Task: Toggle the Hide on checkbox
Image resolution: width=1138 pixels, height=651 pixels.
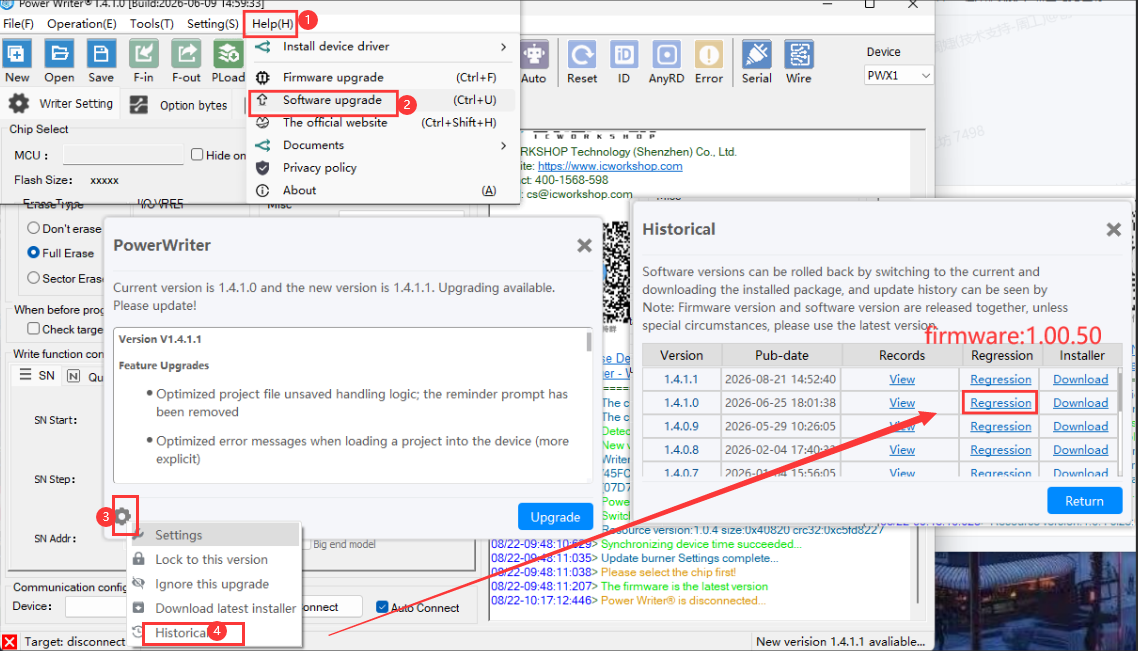Action: point(197,154)
